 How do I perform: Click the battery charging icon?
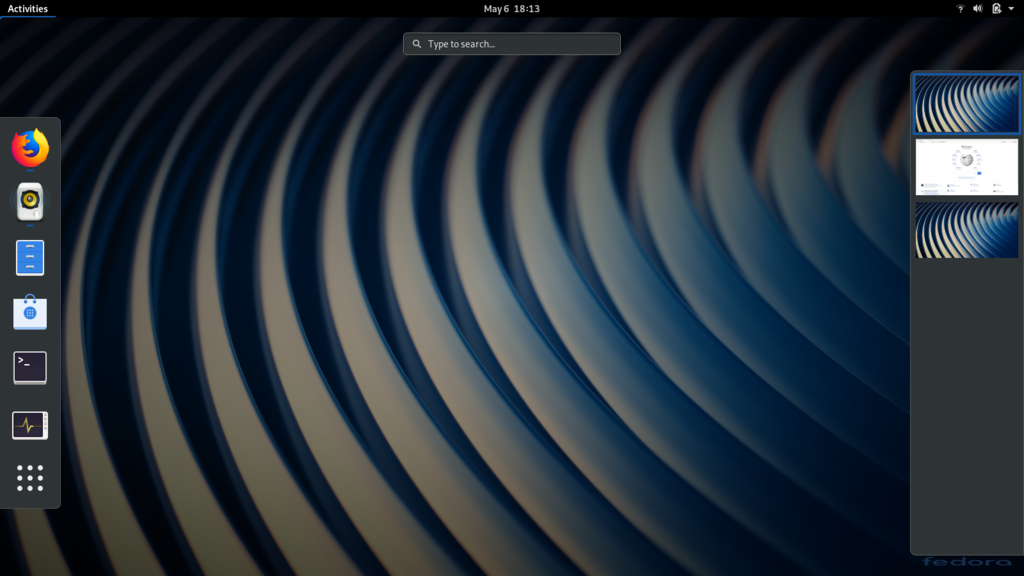[996, 9]
